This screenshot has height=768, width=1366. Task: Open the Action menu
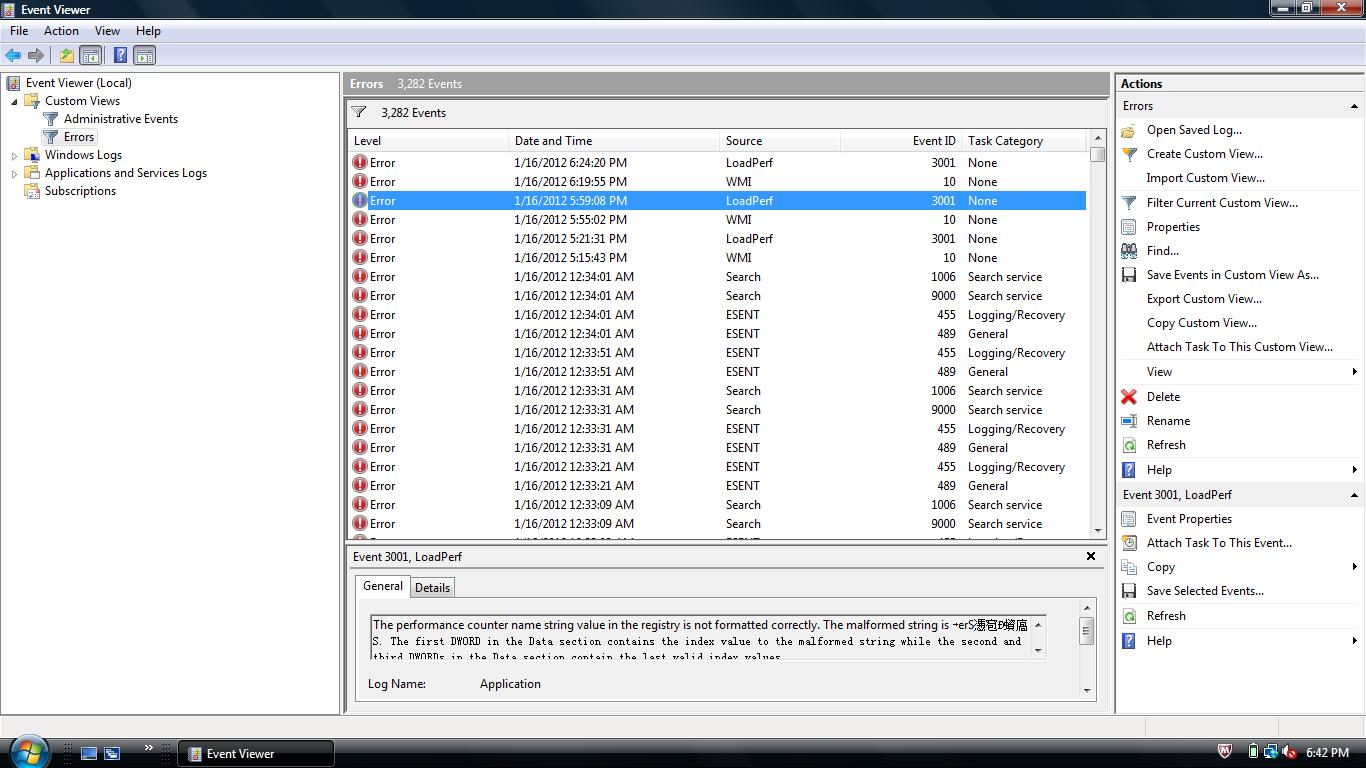click(x=61, y=31)
